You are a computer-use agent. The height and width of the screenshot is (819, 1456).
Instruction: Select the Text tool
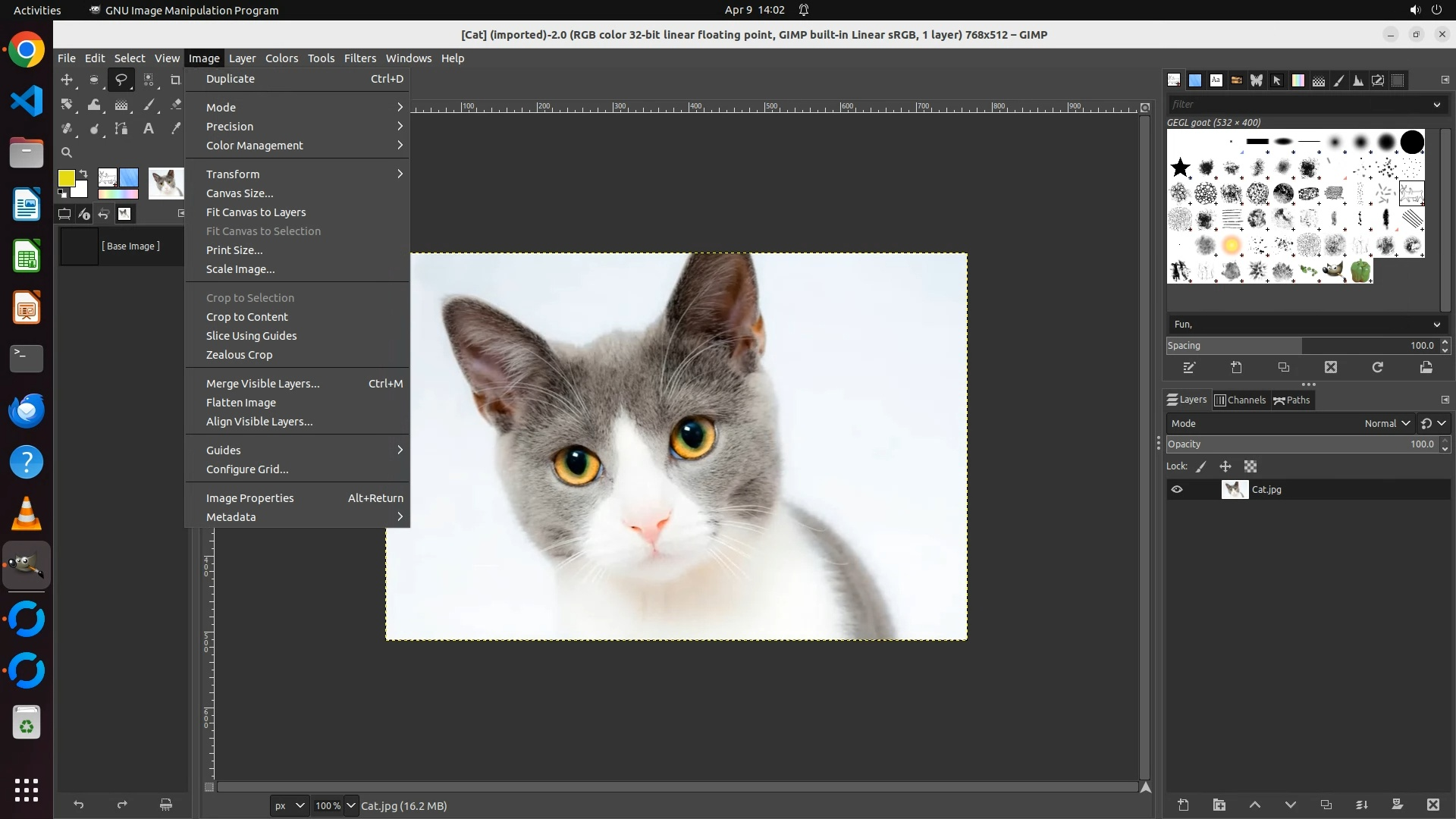click(x=149, y=129)
